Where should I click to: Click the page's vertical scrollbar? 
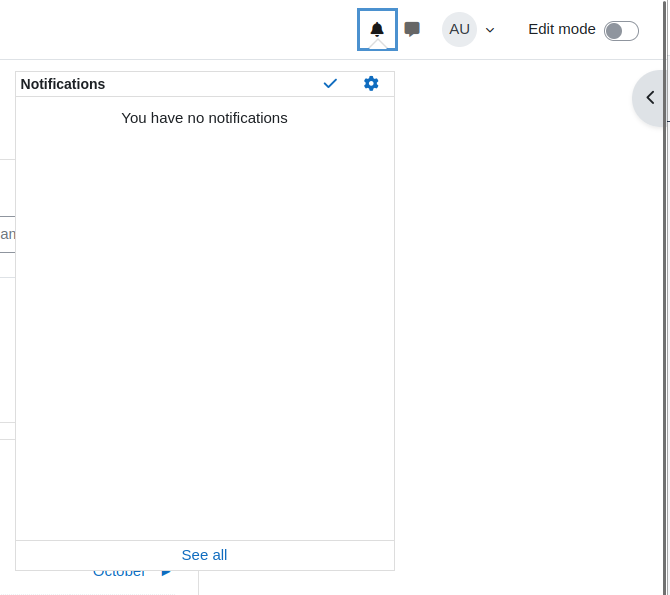click(666, 298)
